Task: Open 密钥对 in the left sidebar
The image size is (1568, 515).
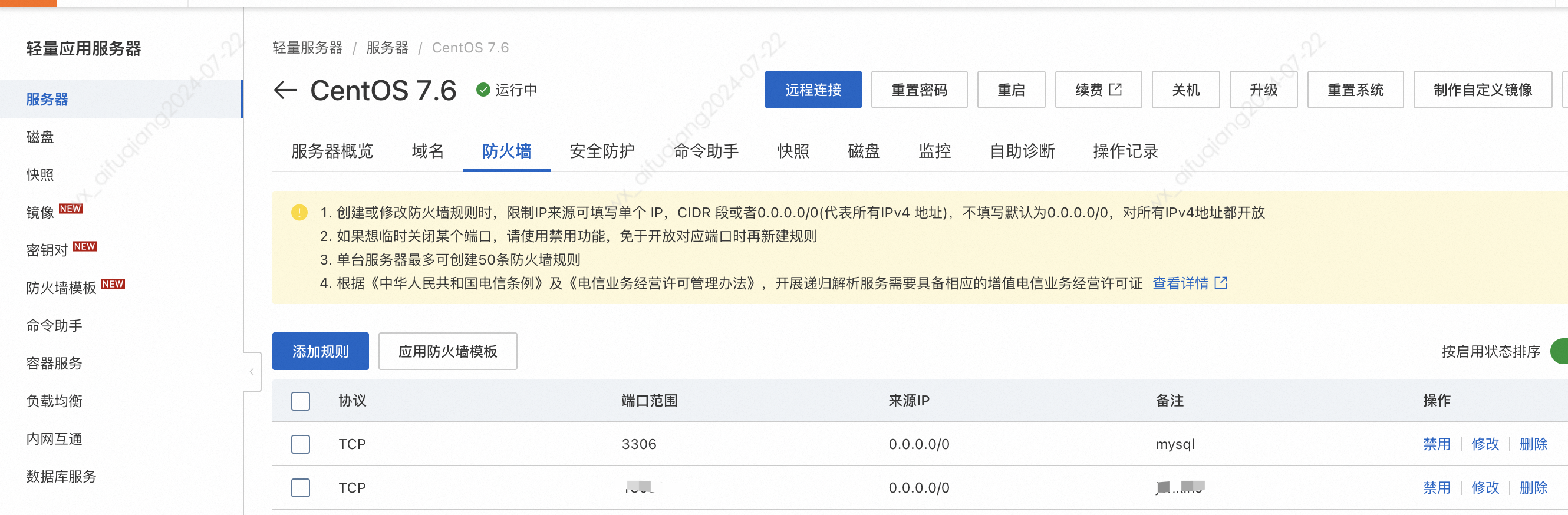Action: click(47, 250)
